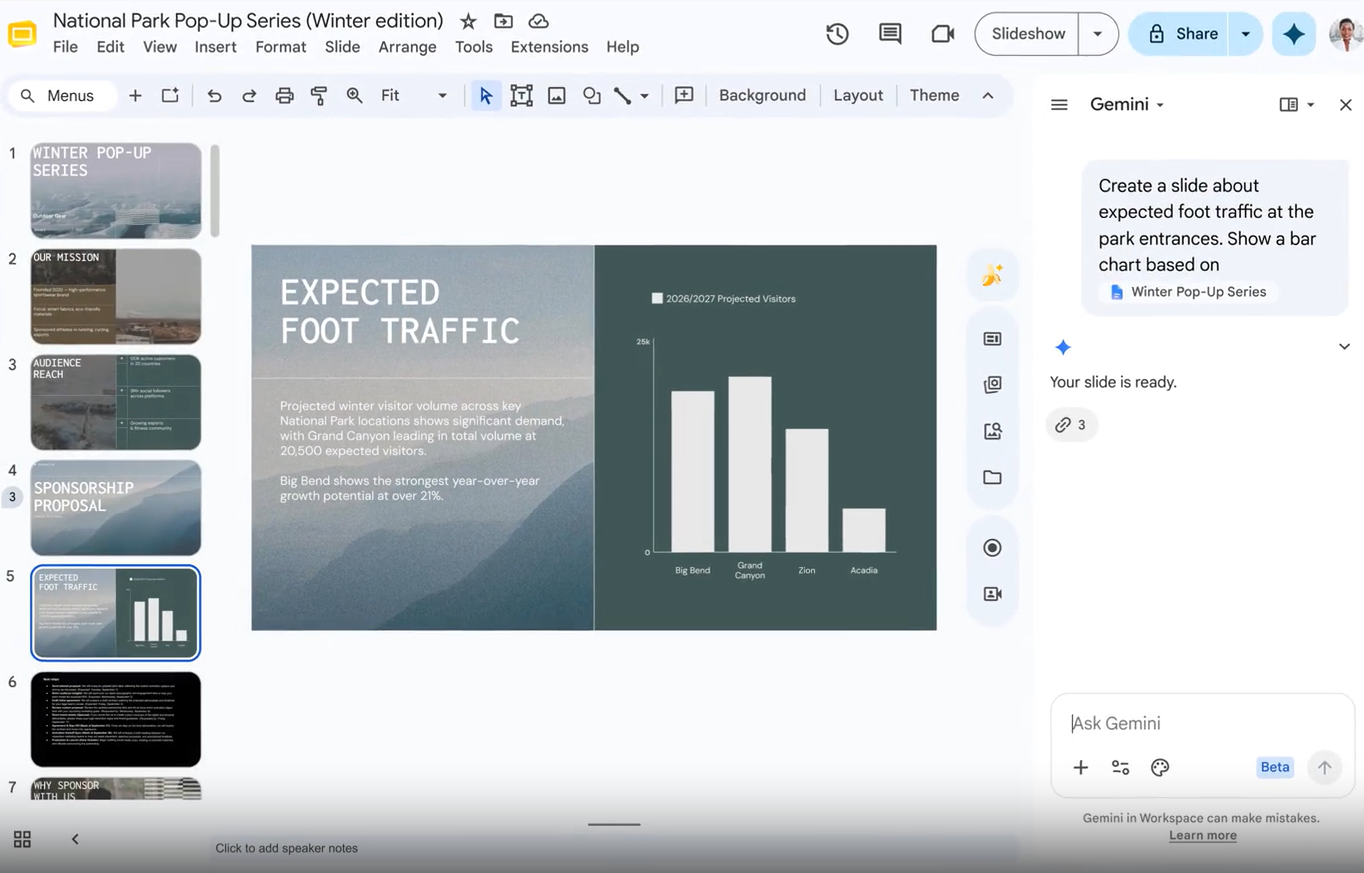Open the Google Slides home logo

tap(22, 33)
